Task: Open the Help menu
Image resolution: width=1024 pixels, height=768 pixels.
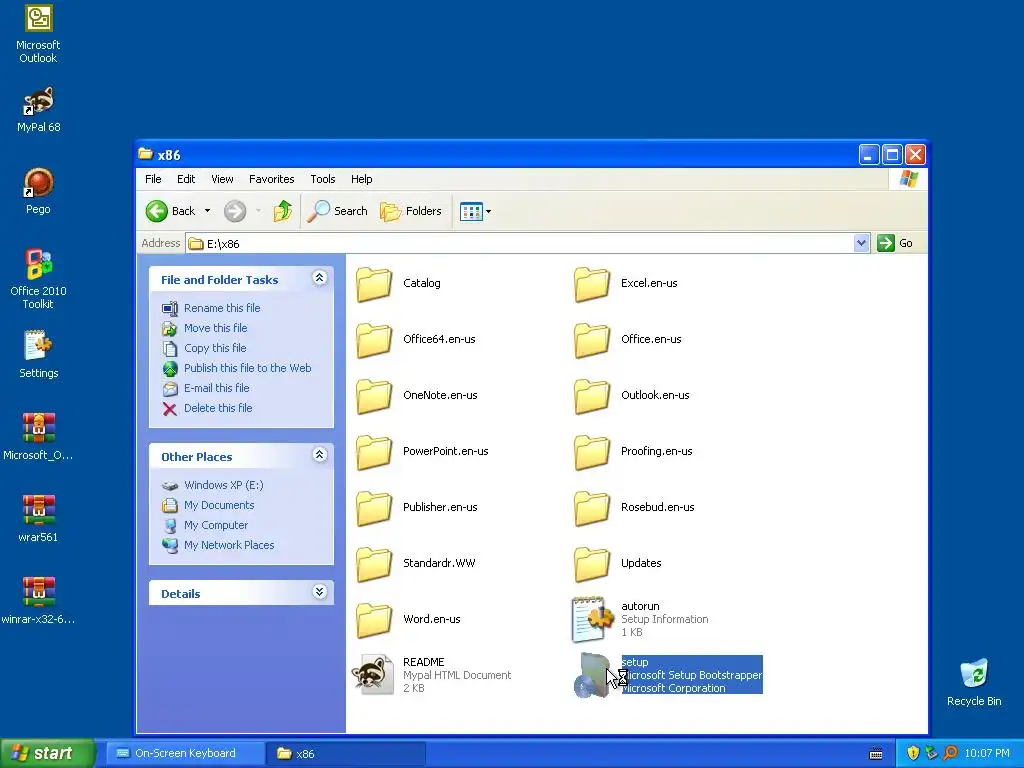Action: click(x=361, y=179)
